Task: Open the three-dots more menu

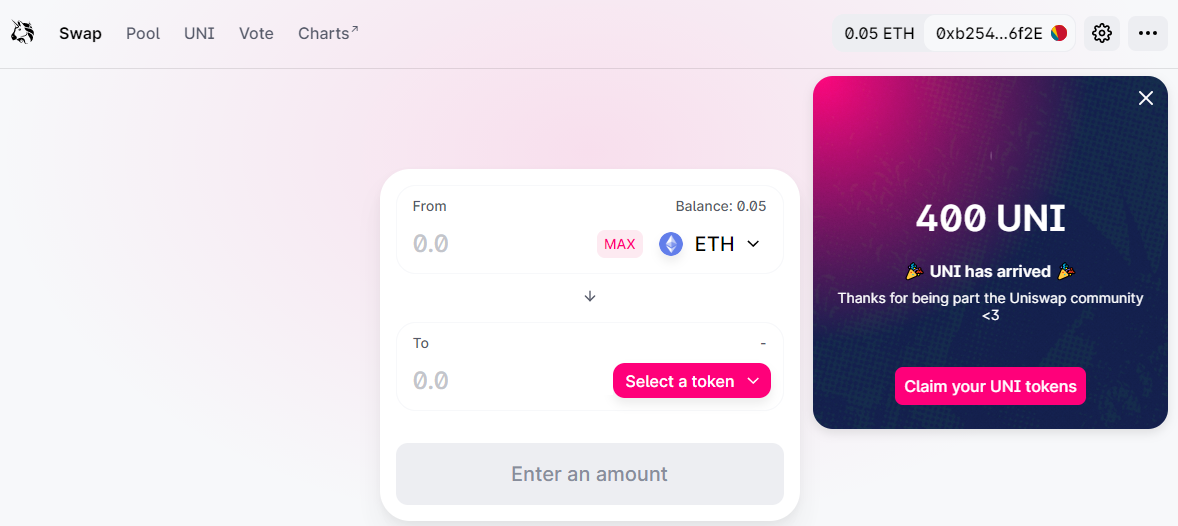Action: [1147, 33]
